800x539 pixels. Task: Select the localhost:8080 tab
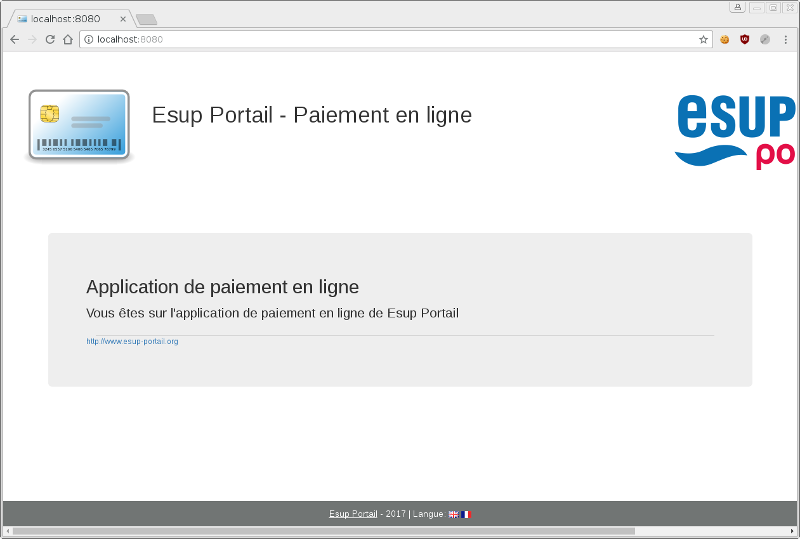point(65,19)
